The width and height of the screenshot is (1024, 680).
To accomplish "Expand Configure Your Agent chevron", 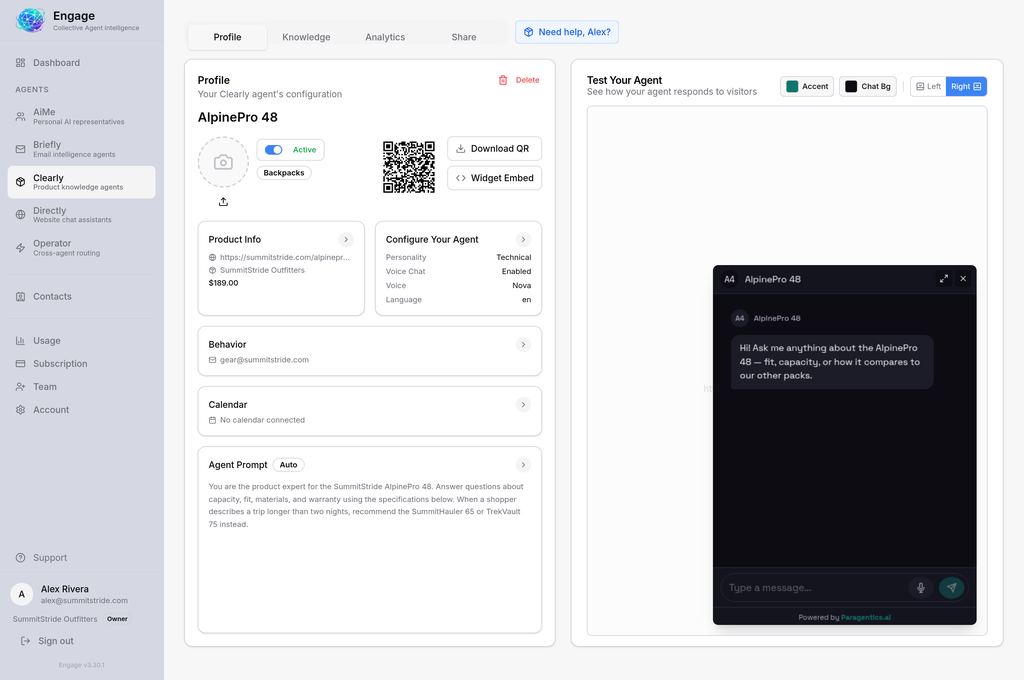I will coord(523,240).
